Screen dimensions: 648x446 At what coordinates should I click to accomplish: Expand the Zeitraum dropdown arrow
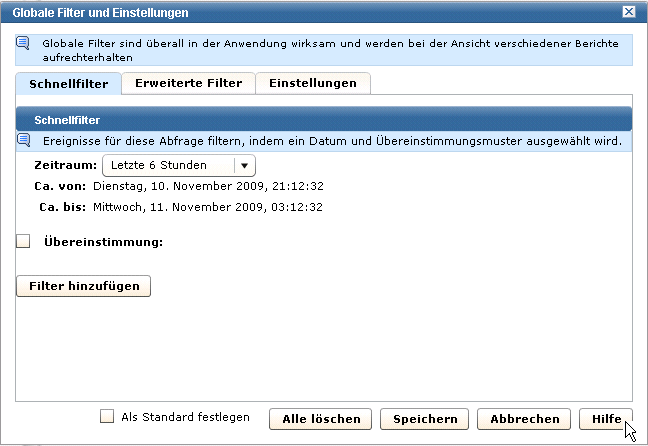pyautogui.click(x=244, y=165)
